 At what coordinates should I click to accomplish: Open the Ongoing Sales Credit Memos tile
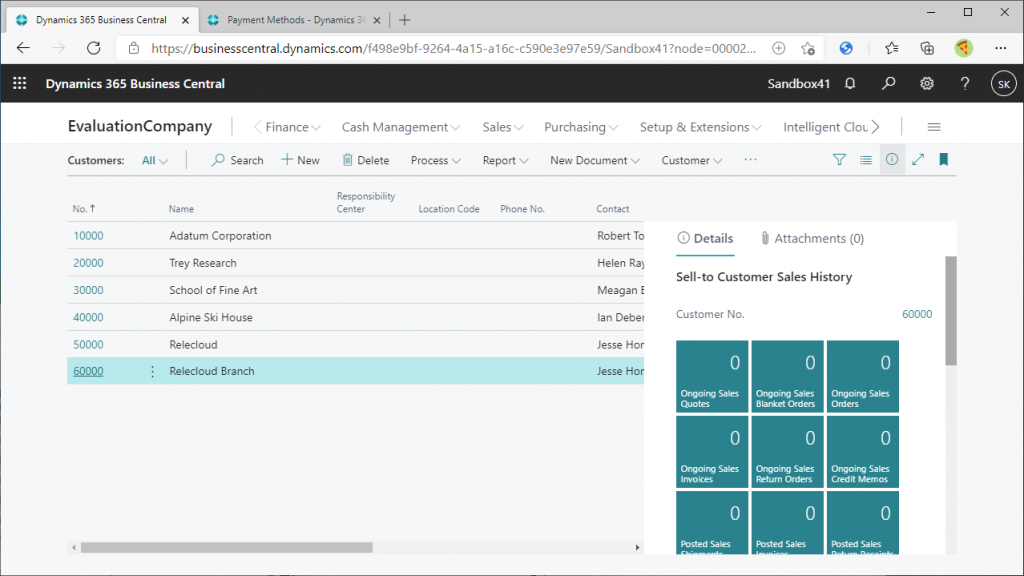pos(863,452)
